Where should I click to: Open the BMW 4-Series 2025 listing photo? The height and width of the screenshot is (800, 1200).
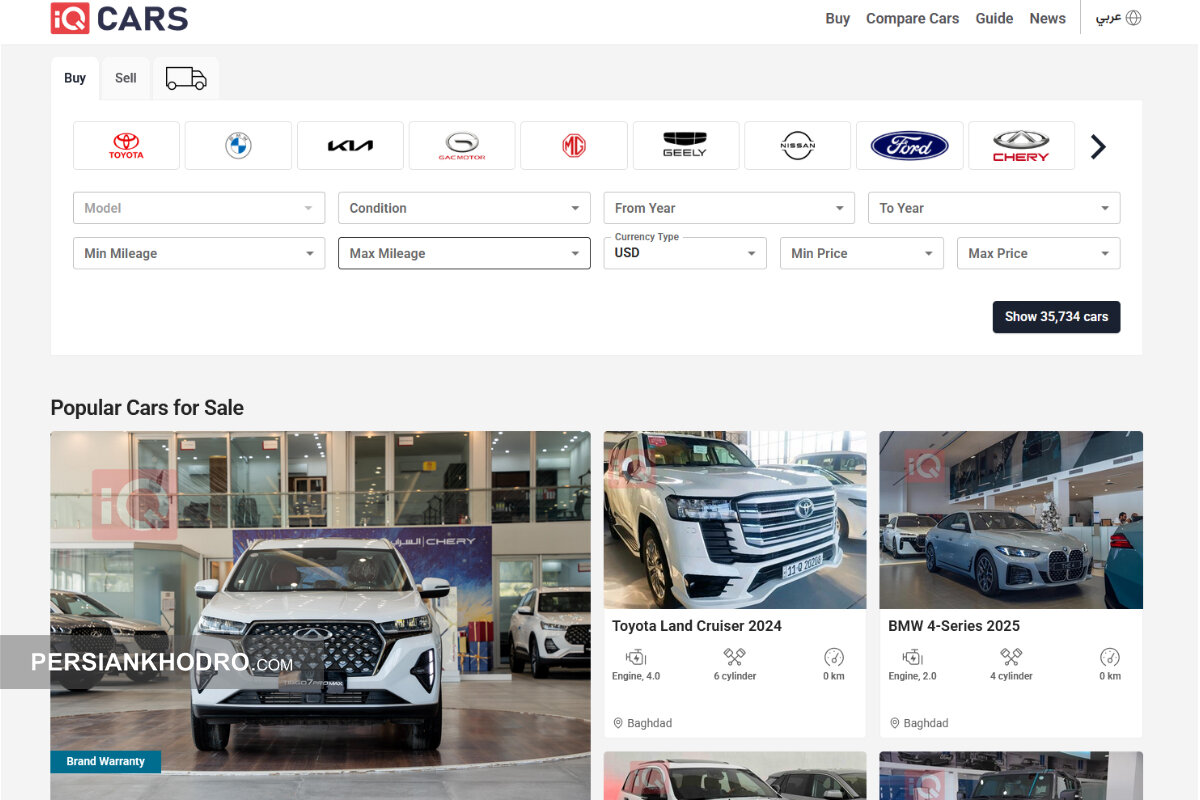coord(1010,520)
